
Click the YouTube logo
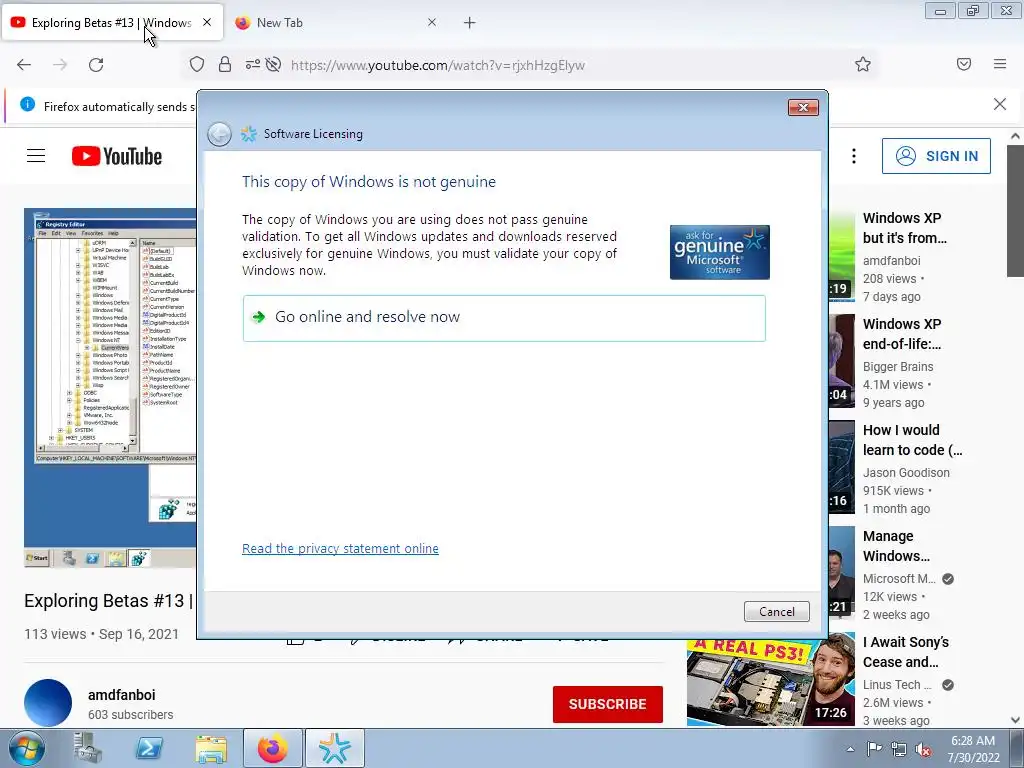tap(116, 156)
